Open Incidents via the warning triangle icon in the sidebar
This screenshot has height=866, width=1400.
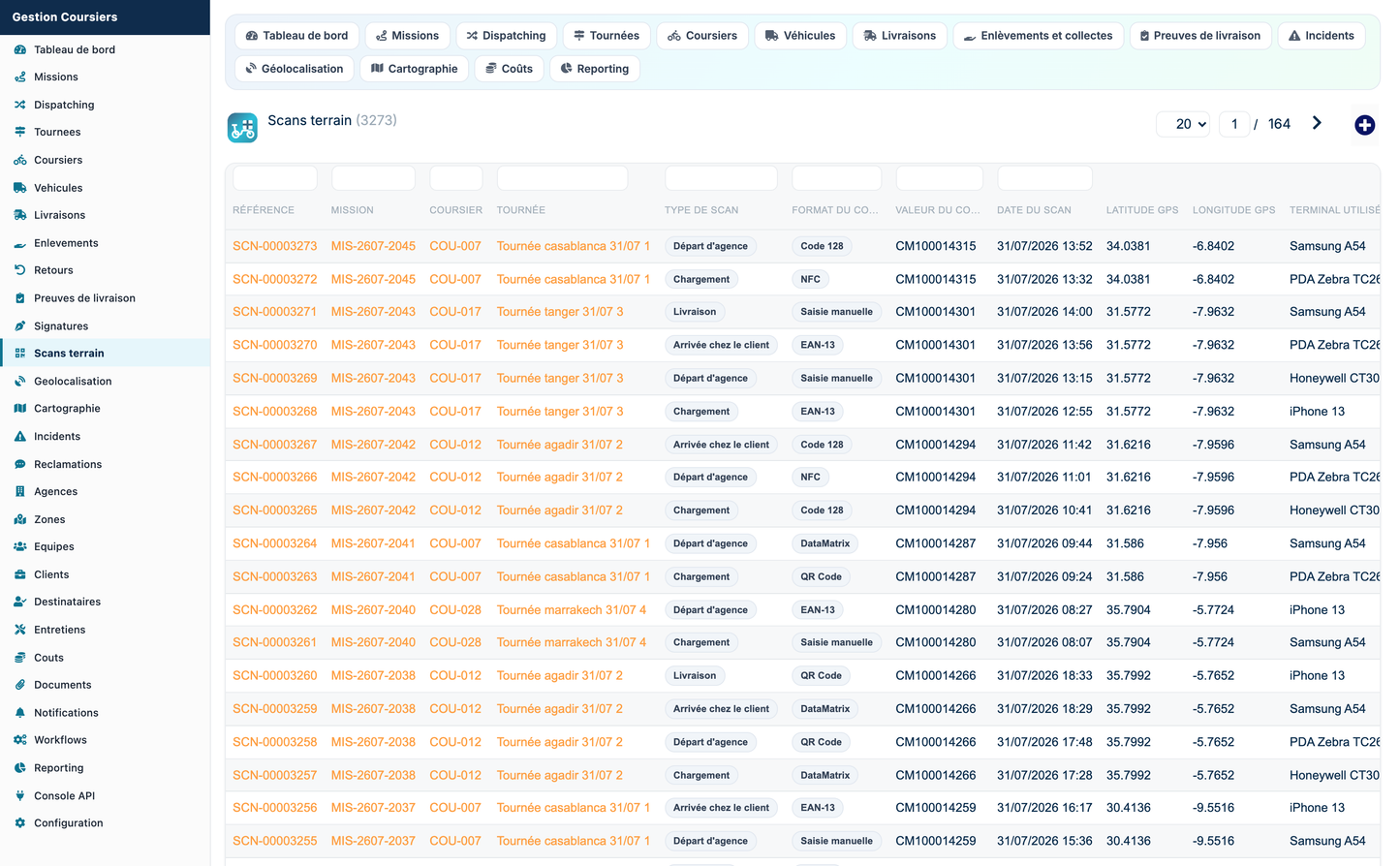pyautogui.click(x=19, y=437)
